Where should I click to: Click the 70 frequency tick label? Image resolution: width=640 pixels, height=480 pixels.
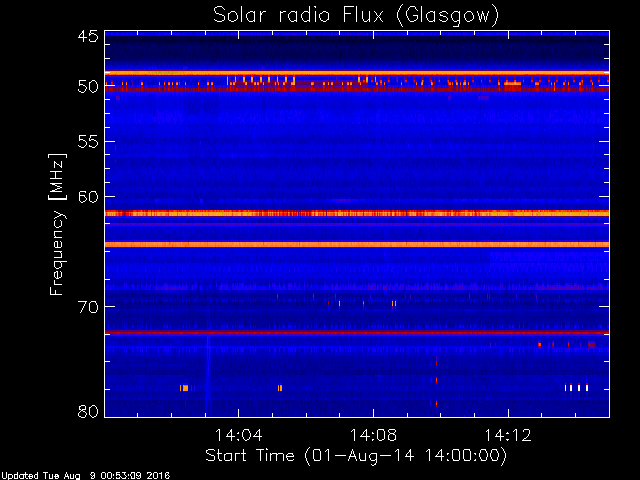click(x=88, y=307)
